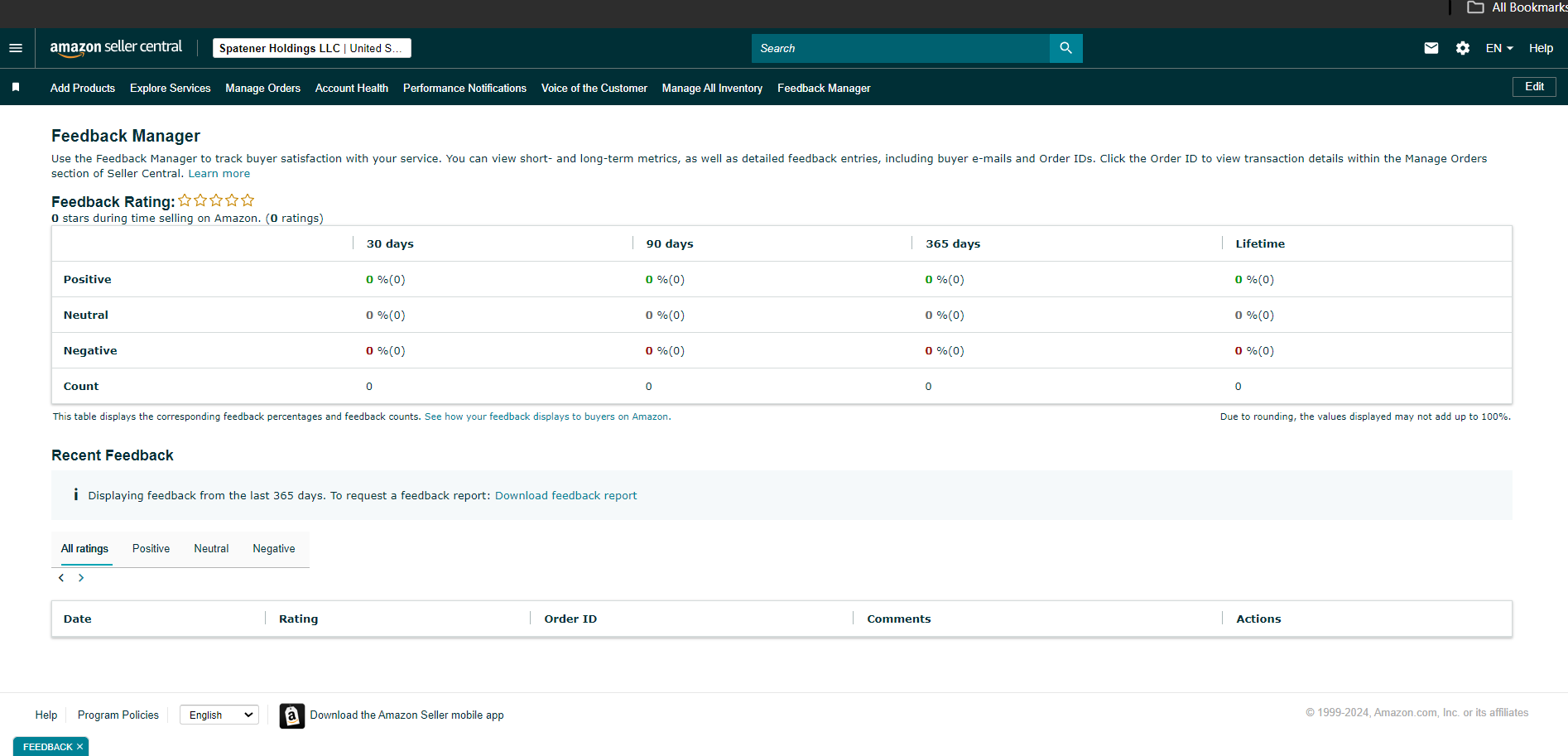Click the Order ID column header

(570, 619)
